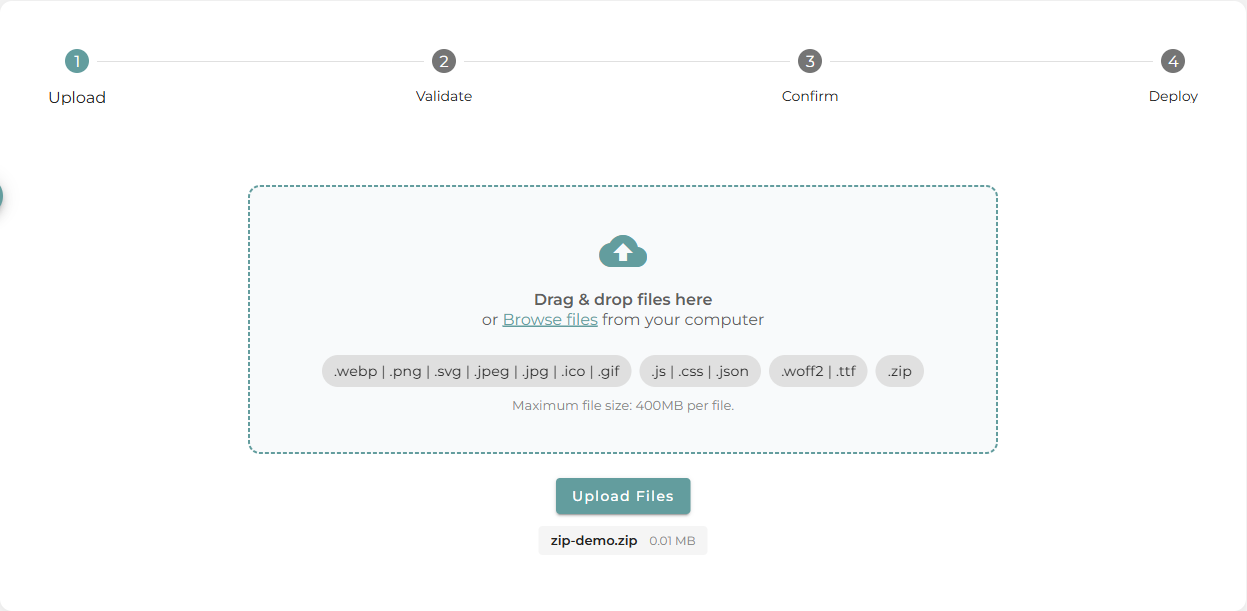Go to the Validate step label

tap(444, 97)
